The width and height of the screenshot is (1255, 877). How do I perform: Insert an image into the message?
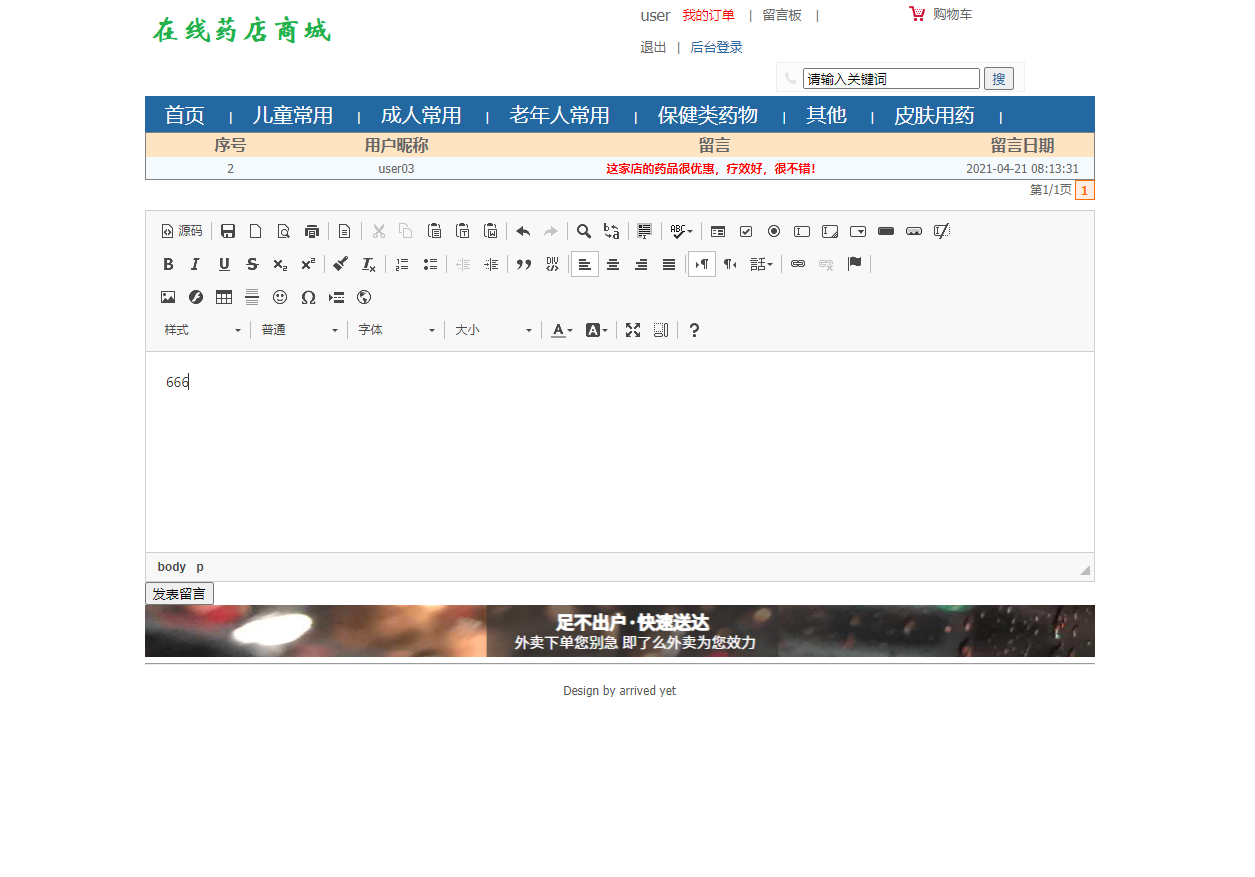click(x=167, y=297)
